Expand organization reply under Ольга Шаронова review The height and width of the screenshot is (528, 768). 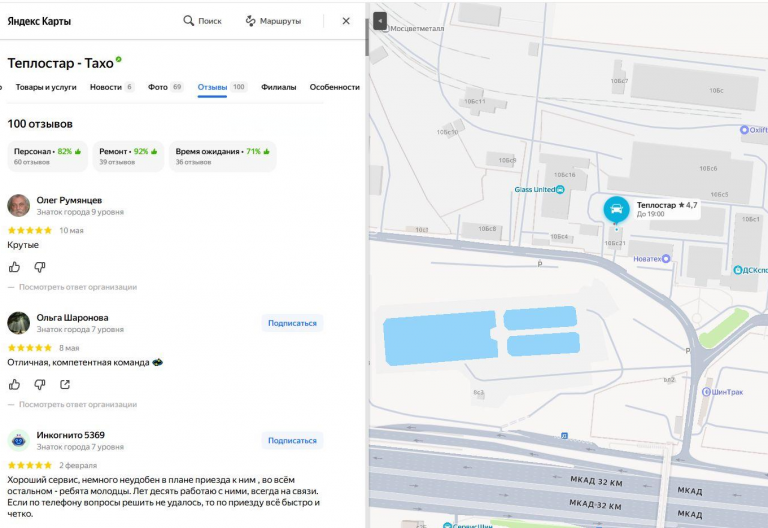(x=77, y=405)
